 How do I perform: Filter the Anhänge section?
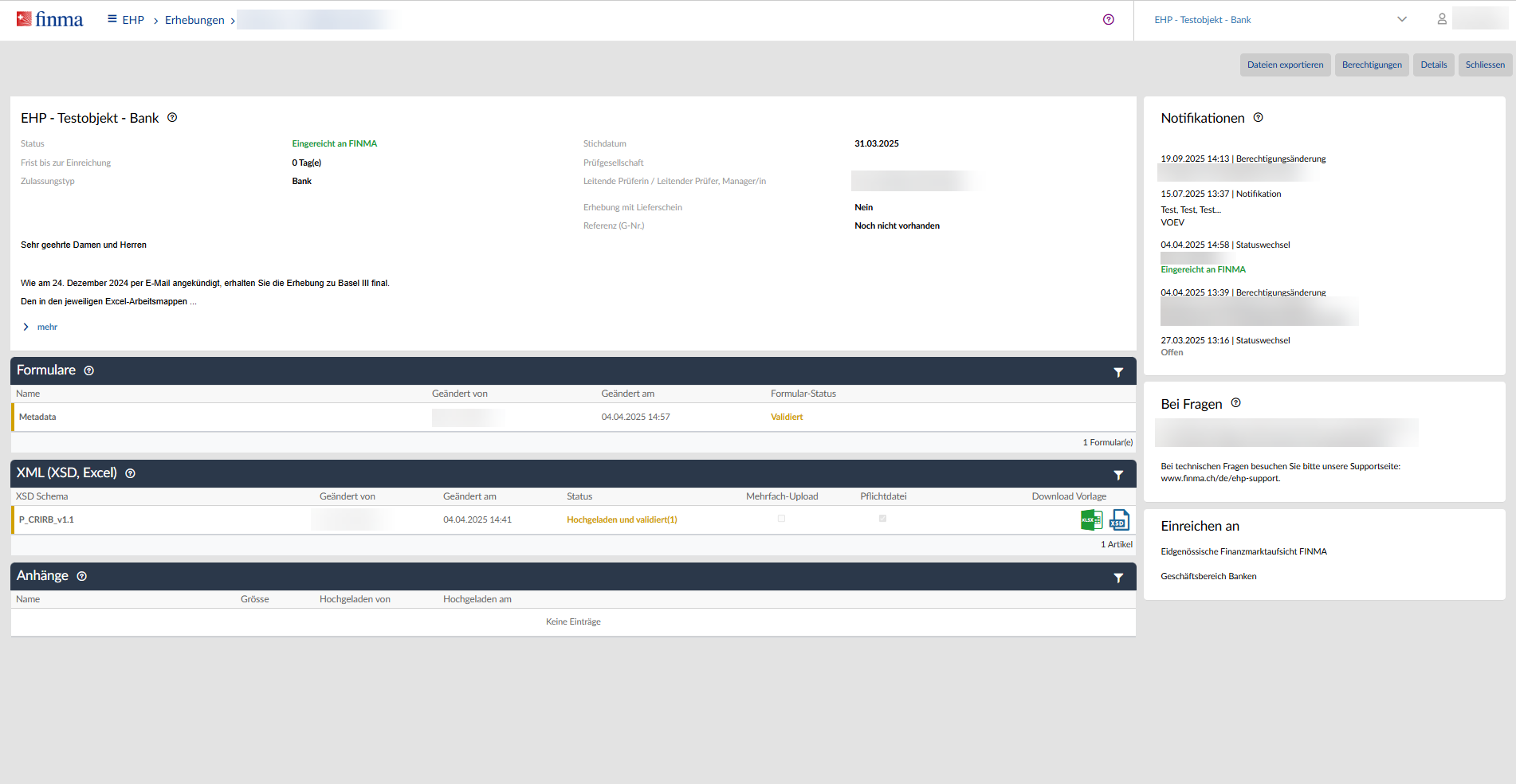tap(1118, 578)
